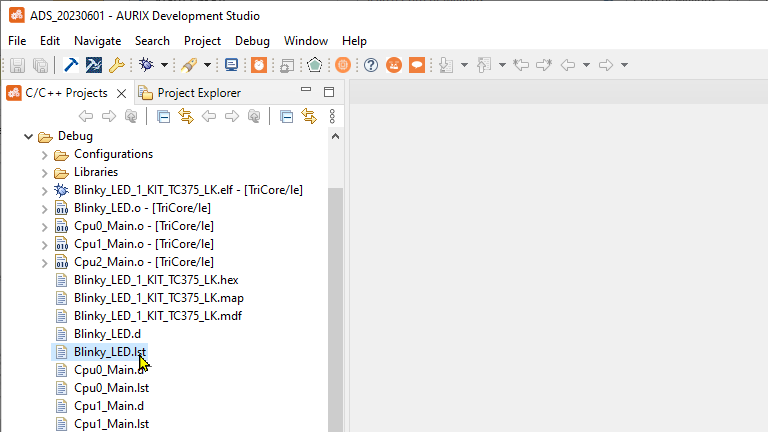Open the File menu
Screen dimensions: 768x432
(17, 41)
